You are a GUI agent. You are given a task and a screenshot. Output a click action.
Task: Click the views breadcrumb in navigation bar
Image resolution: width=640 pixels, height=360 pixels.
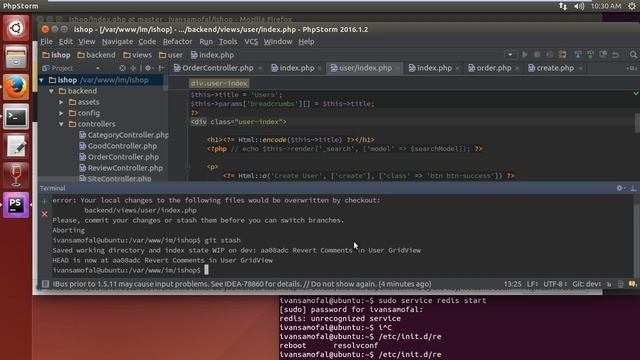coord(137,55)
